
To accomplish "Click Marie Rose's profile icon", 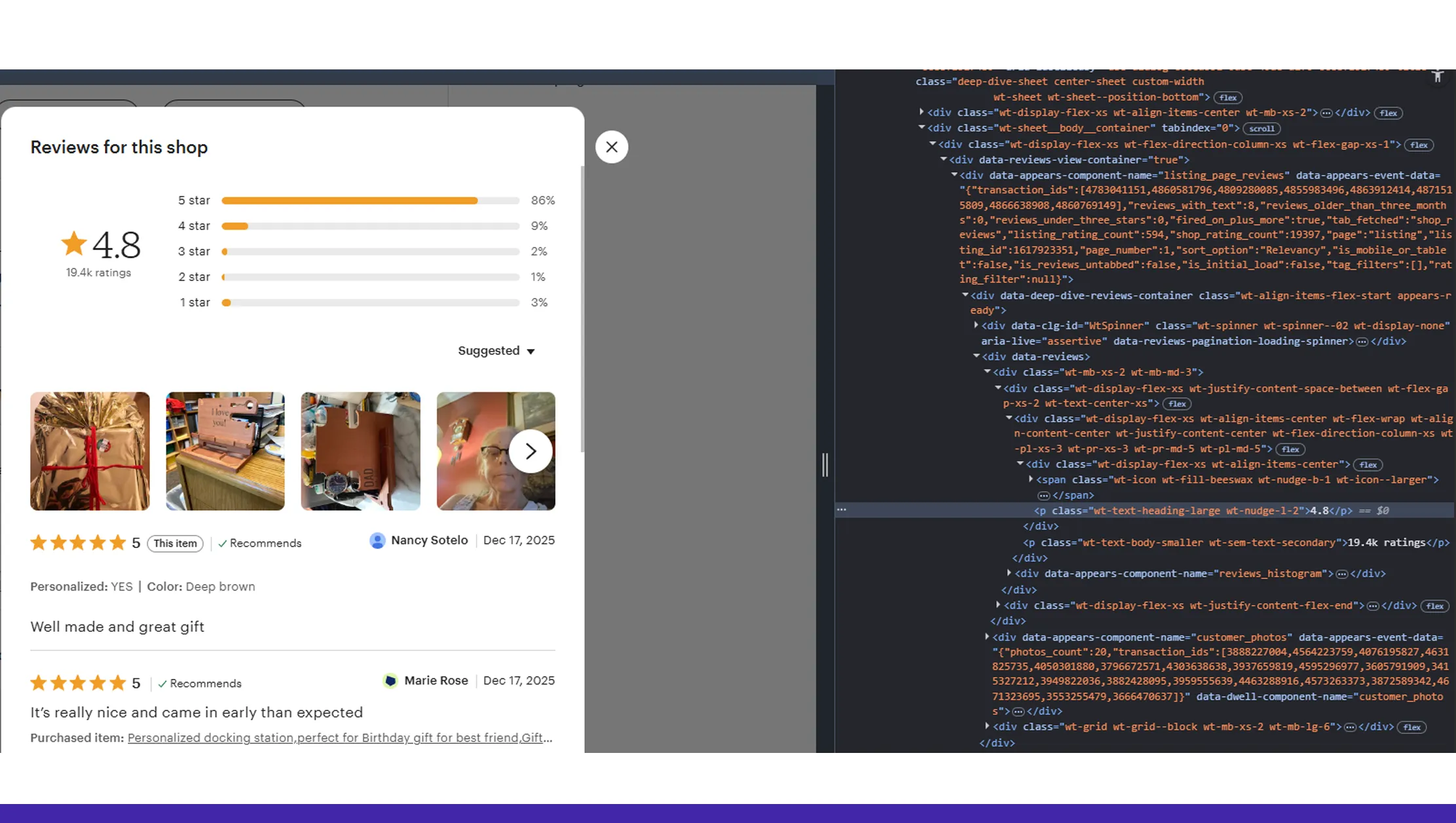I will [x=391, y=681].
